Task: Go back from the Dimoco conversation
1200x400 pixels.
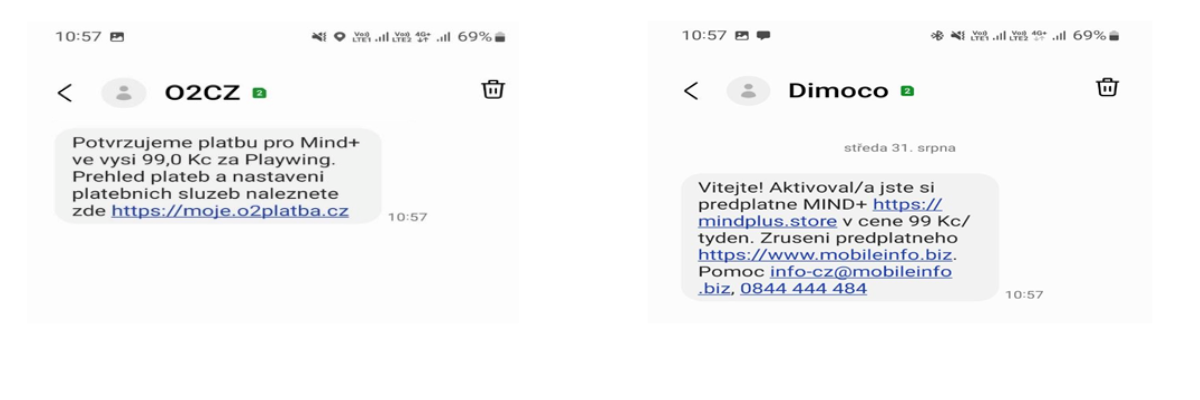Action: point(691,91)
